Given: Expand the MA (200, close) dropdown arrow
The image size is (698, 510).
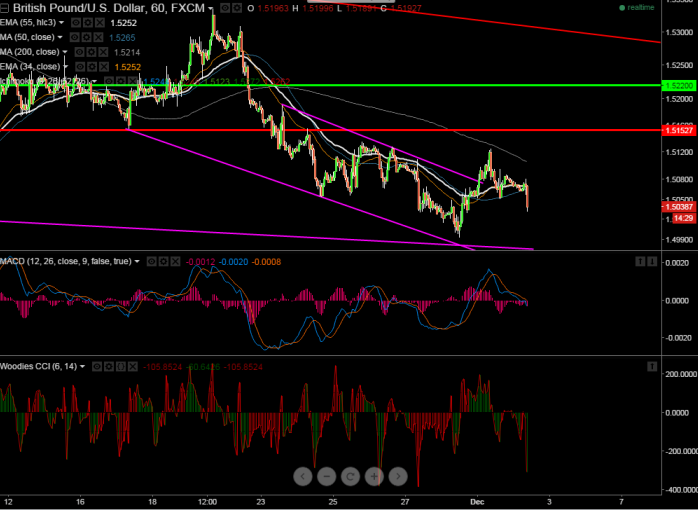Looking at the screenshot, I should (x=65, y=52).
